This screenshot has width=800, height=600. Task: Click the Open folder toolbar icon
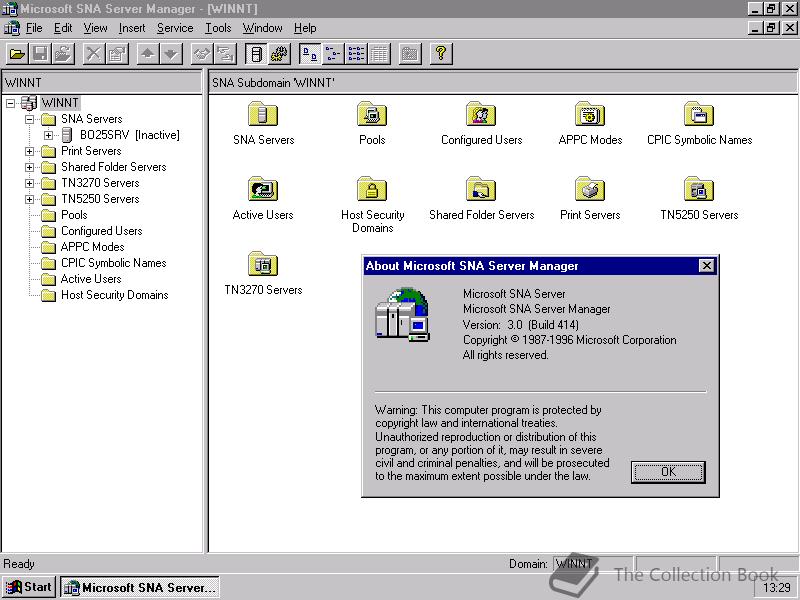click(17, 54)
